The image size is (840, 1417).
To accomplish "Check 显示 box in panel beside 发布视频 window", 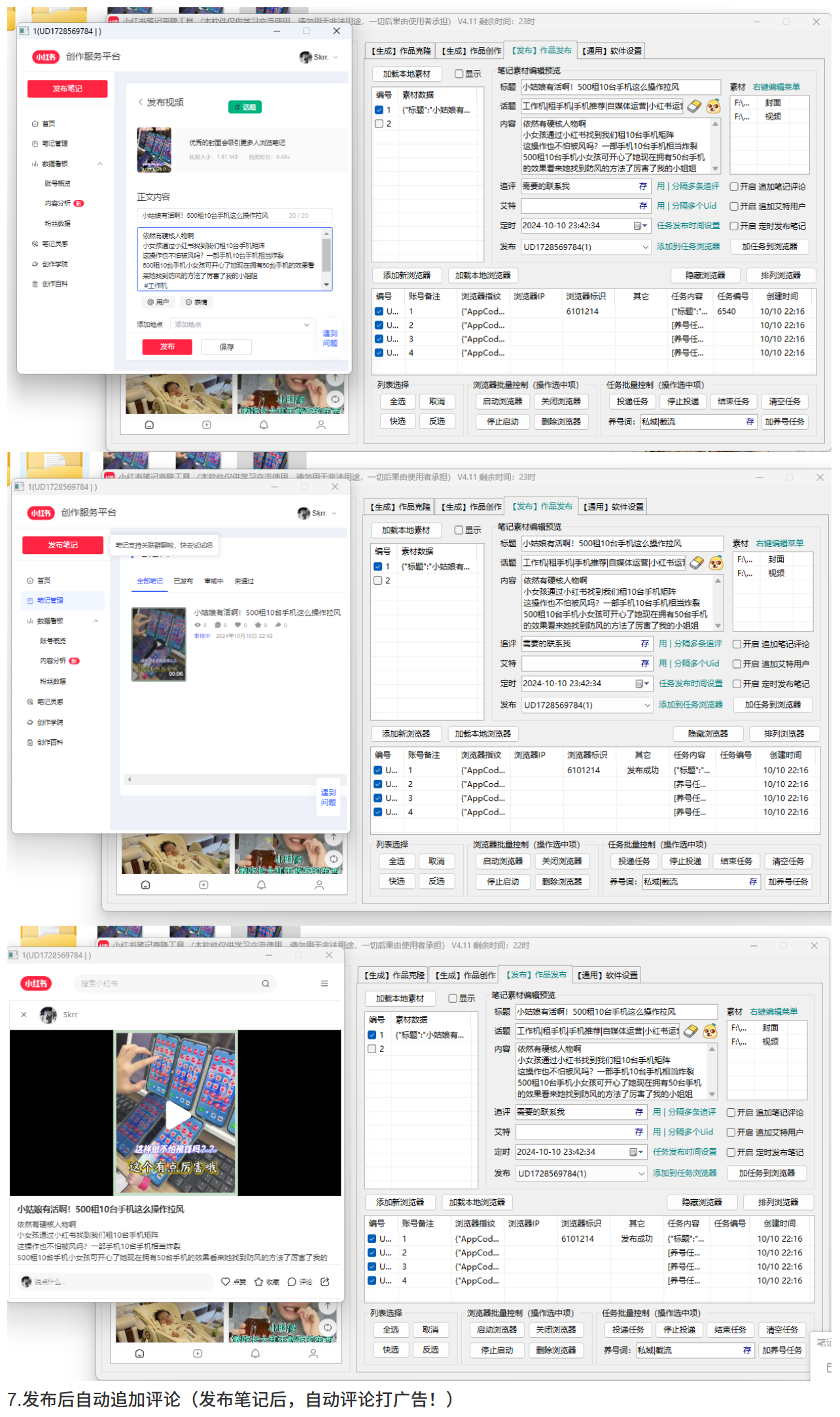I will (x=459, y=74).
